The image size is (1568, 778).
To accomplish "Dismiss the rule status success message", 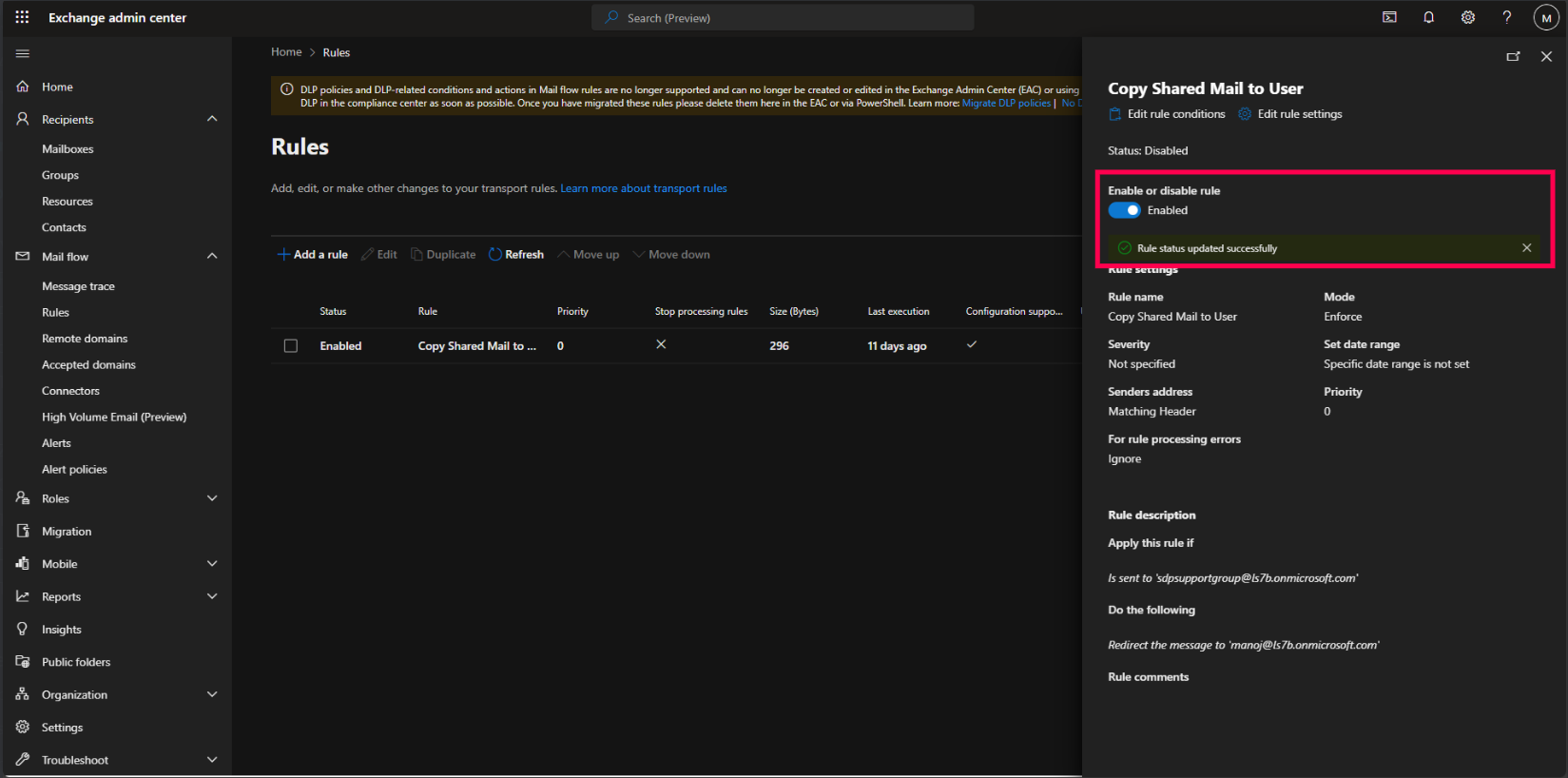I will [x=1526, y=248].
